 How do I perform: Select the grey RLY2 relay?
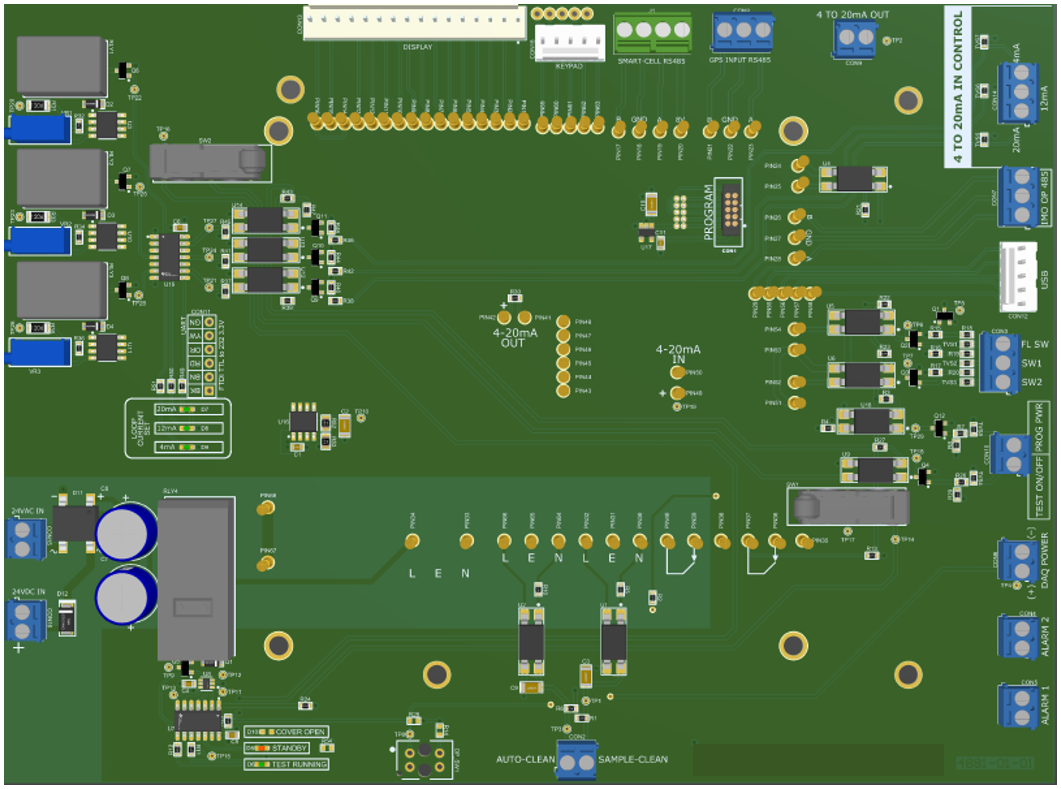point(62,179)
